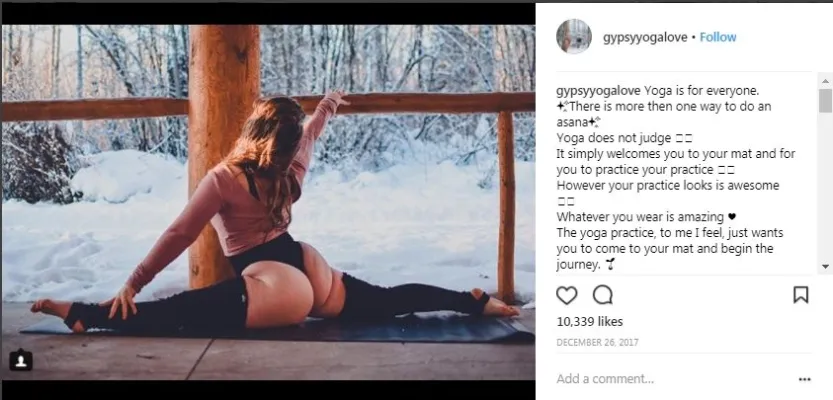Click the caption scrollbar up arrow
Screen dimensions: 833x400
825,79
